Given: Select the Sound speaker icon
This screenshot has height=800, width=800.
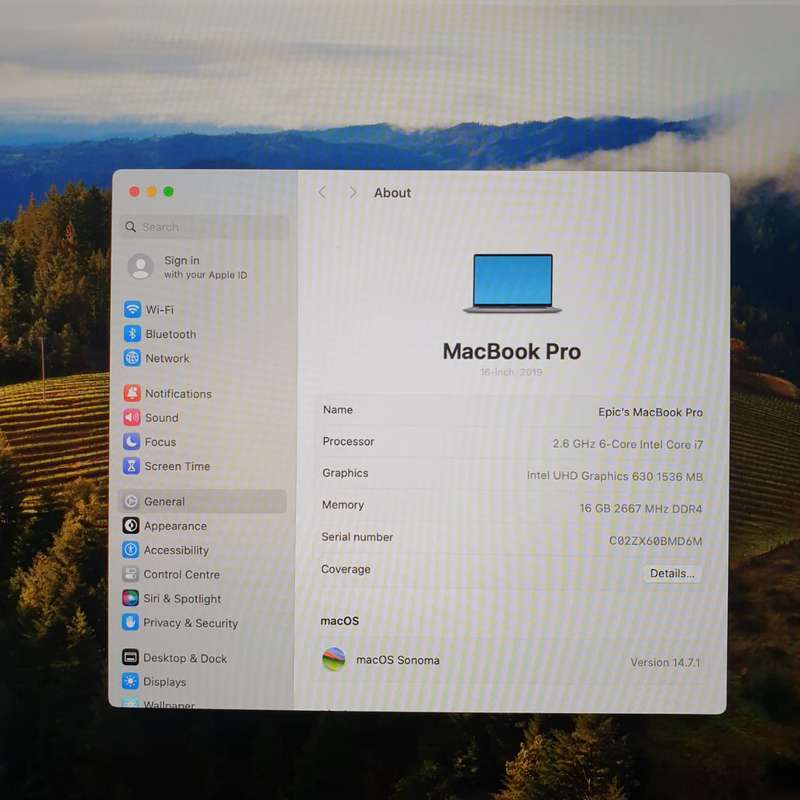Looking at the screenshot, I should coord(132,417).
